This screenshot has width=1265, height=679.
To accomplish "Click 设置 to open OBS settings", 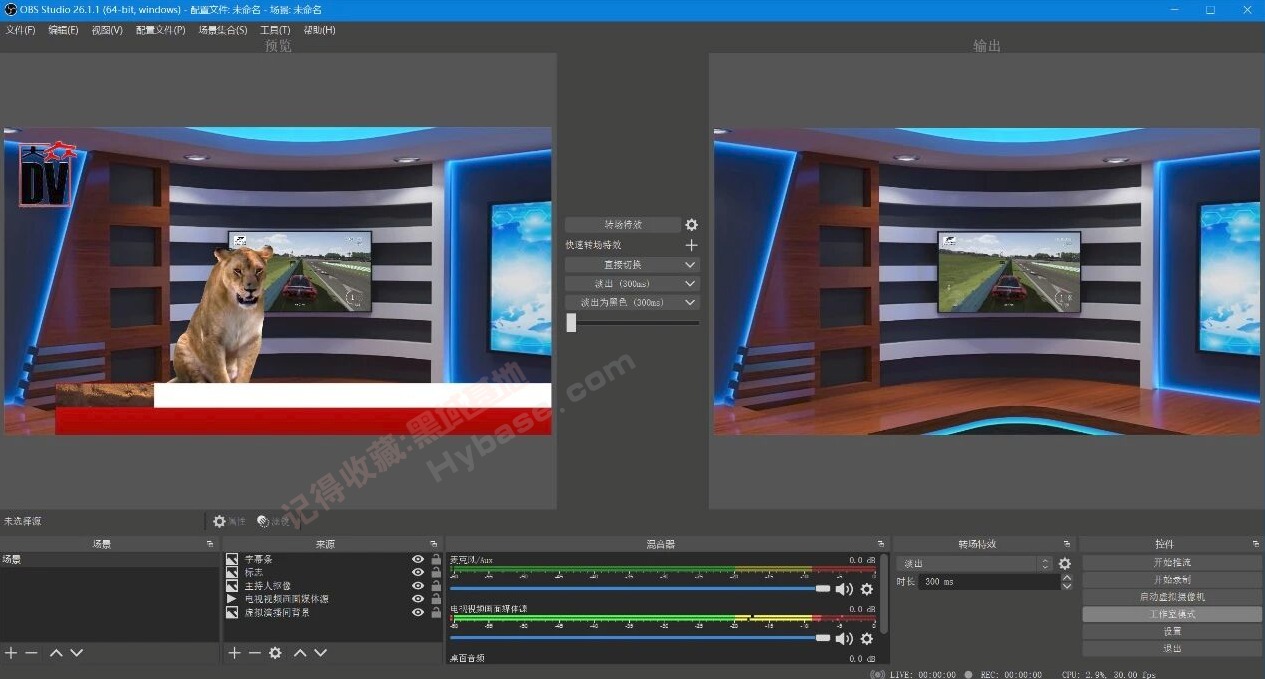I will (1170, 630).
